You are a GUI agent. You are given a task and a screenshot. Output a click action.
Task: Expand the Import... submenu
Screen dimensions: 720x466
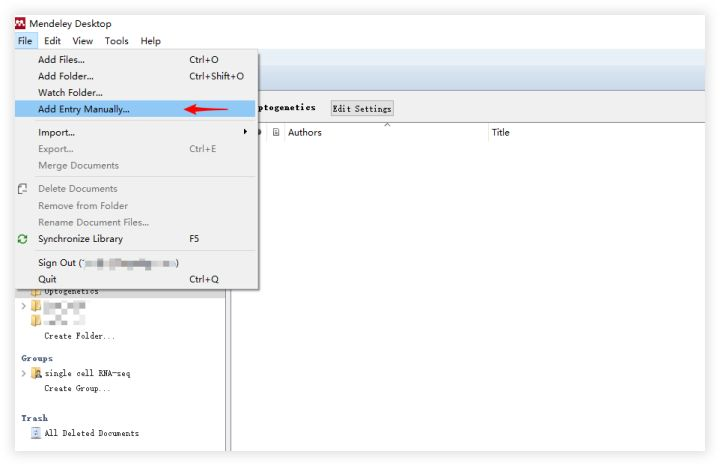pyautogui.click(x=135, y=132)
